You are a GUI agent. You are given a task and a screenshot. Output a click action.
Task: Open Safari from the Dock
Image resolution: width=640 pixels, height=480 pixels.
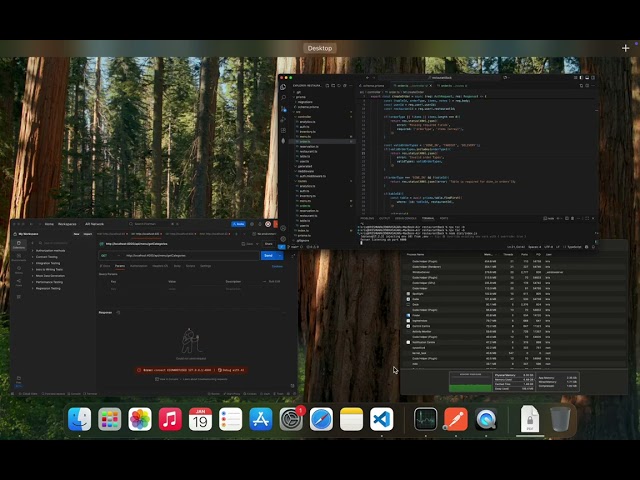321,420
